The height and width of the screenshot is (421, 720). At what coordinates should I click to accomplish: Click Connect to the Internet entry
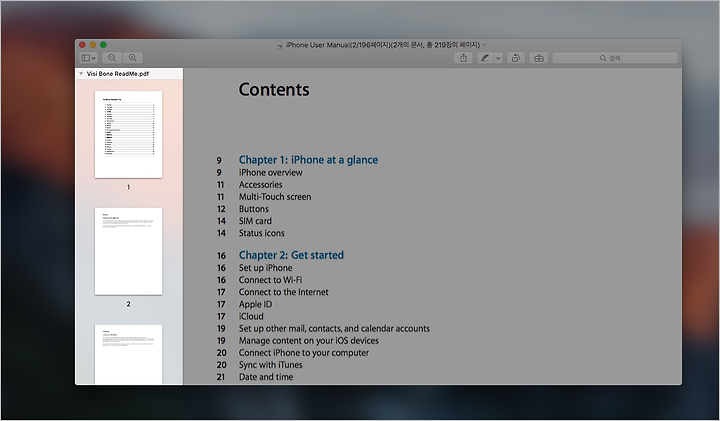[x=283, y=292]
